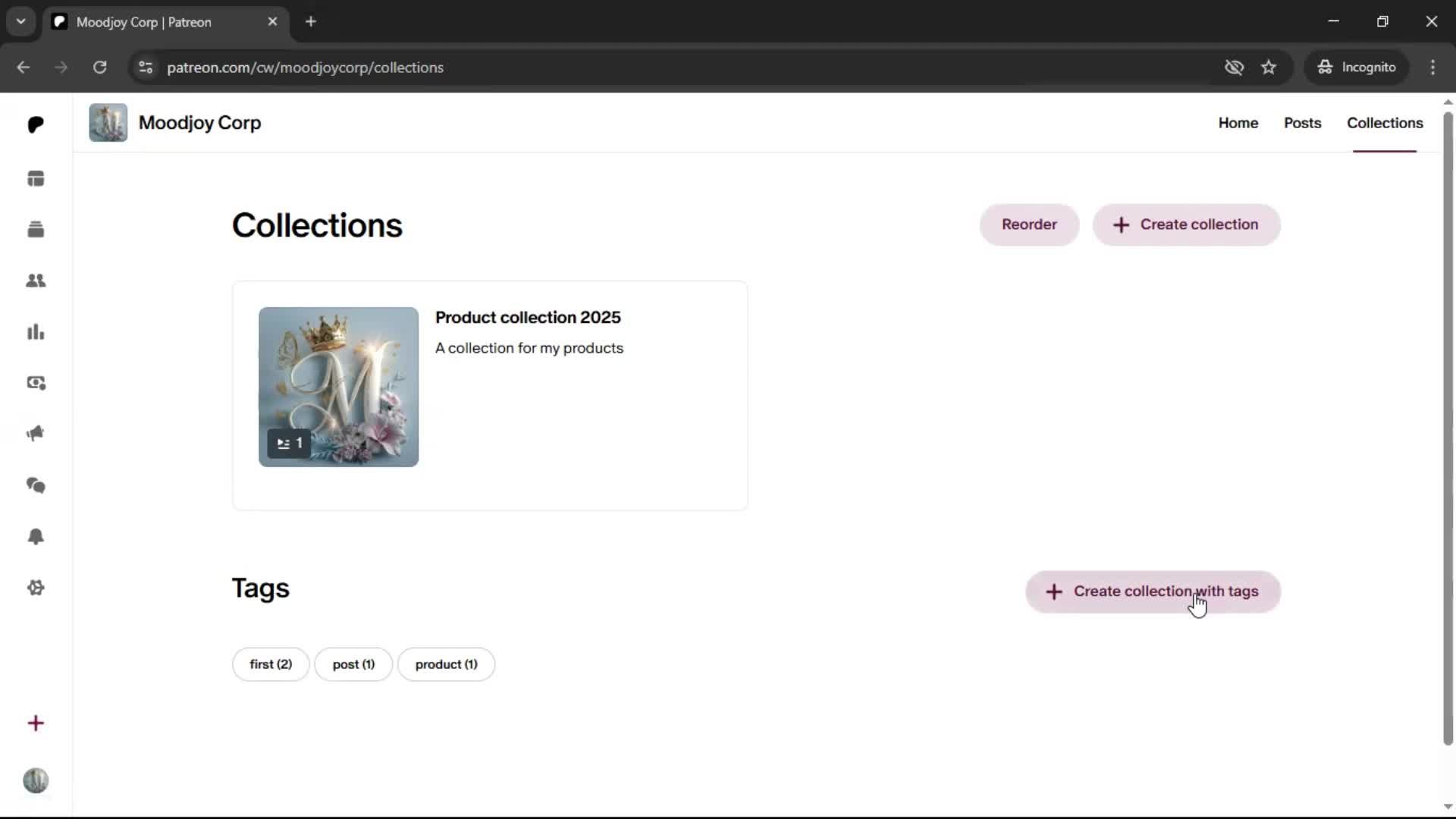Screen dimensions: 1456x819
Task: Bookmark this page with the star icon
Action: click(x=1269, y=67)
